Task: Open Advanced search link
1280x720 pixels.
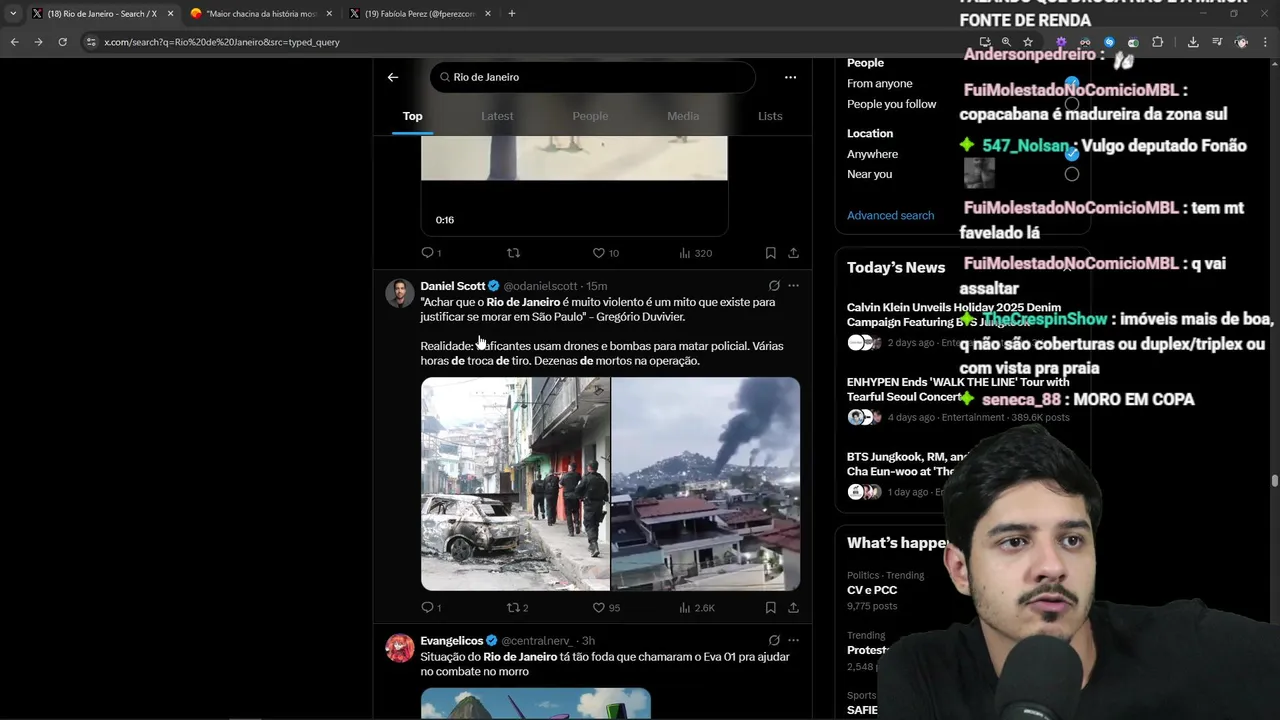Action: pos(890,216)
